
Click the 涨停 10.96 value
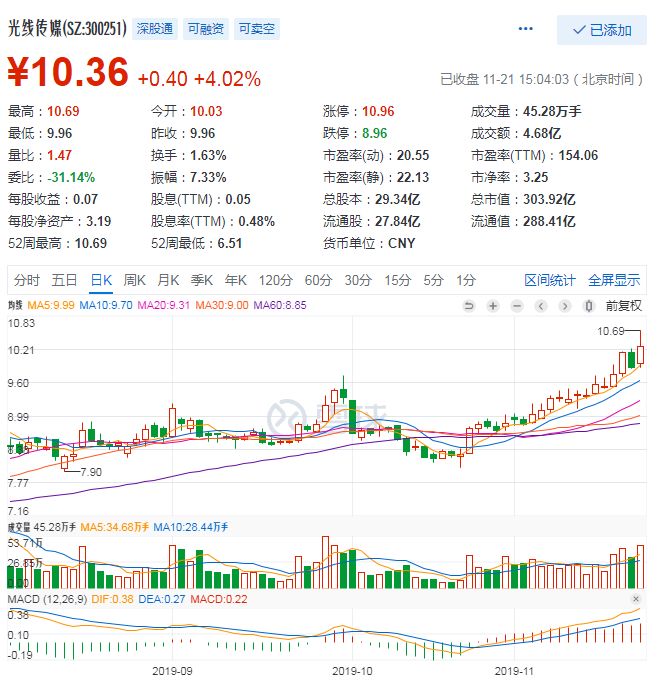(378, 111)
